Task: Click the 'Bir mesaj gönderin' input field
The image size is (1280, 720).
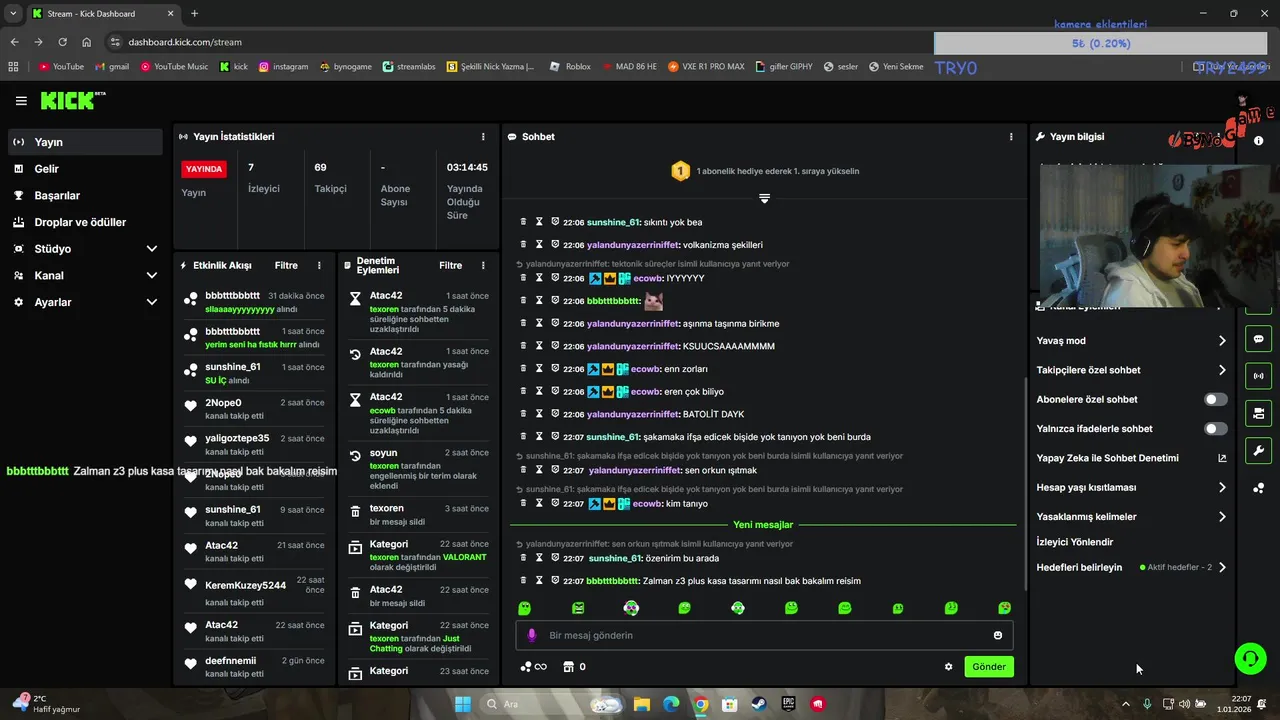Action: click(x=765, y=636)
